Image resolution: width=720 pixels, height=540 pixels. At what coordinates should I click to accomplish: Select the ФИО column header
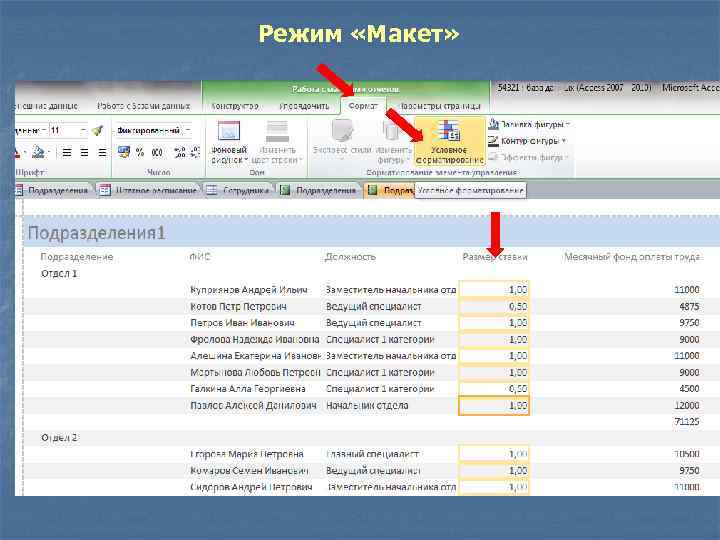pyautogui.click(x=200, y=257)
